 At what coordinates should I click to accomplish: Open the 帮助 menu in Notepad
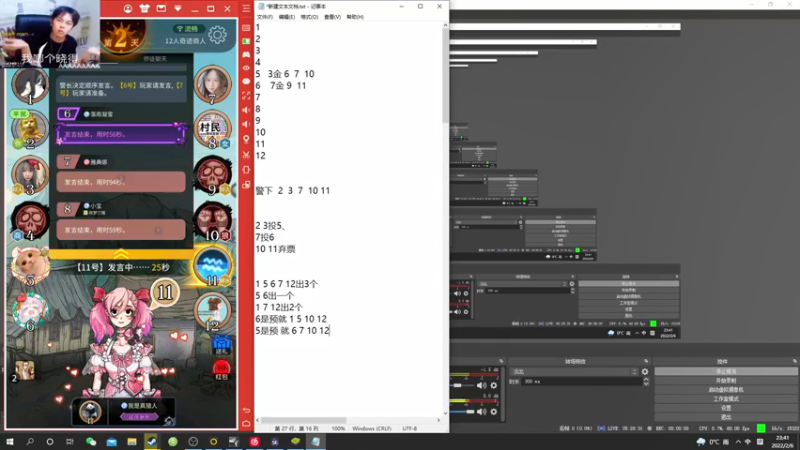click(355, 17)
